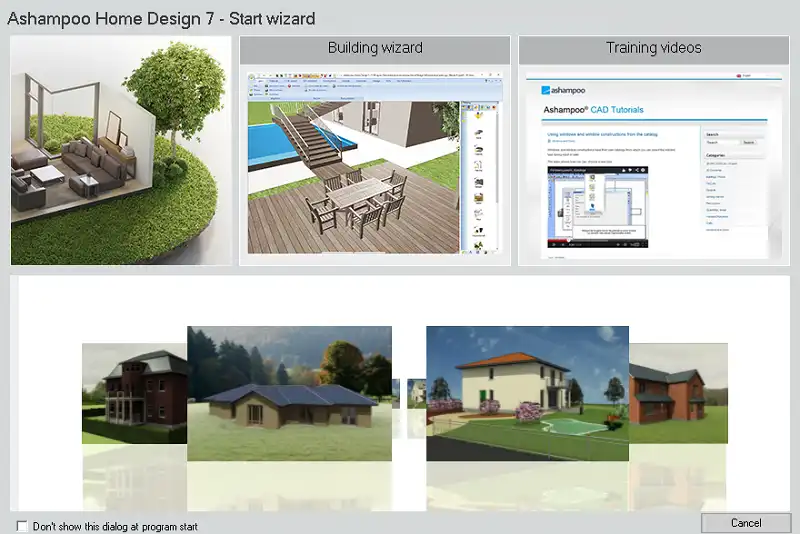The height and width of the screenshot is (534, 800).
Task: Select the dark brick house sample project
Action: pos(132,395)
